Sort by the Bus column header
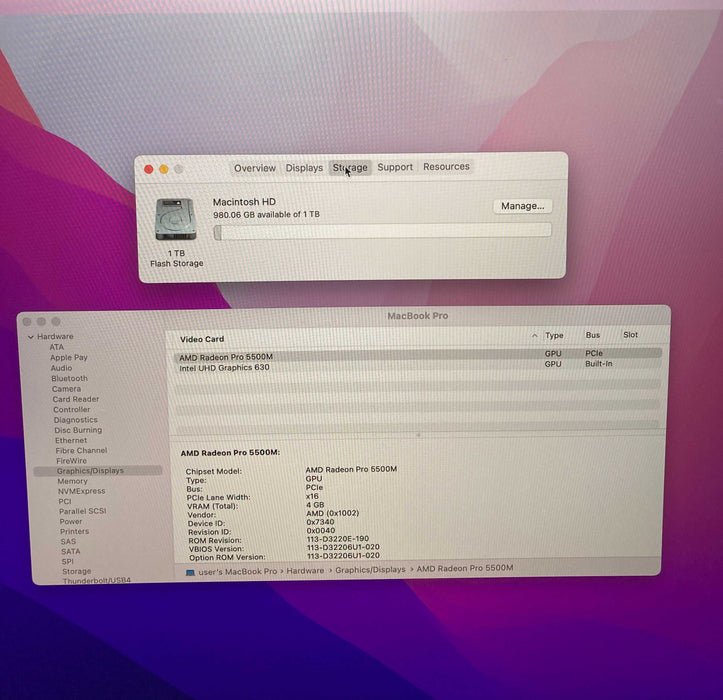The image size is (723, 700). tap(593, 335)
